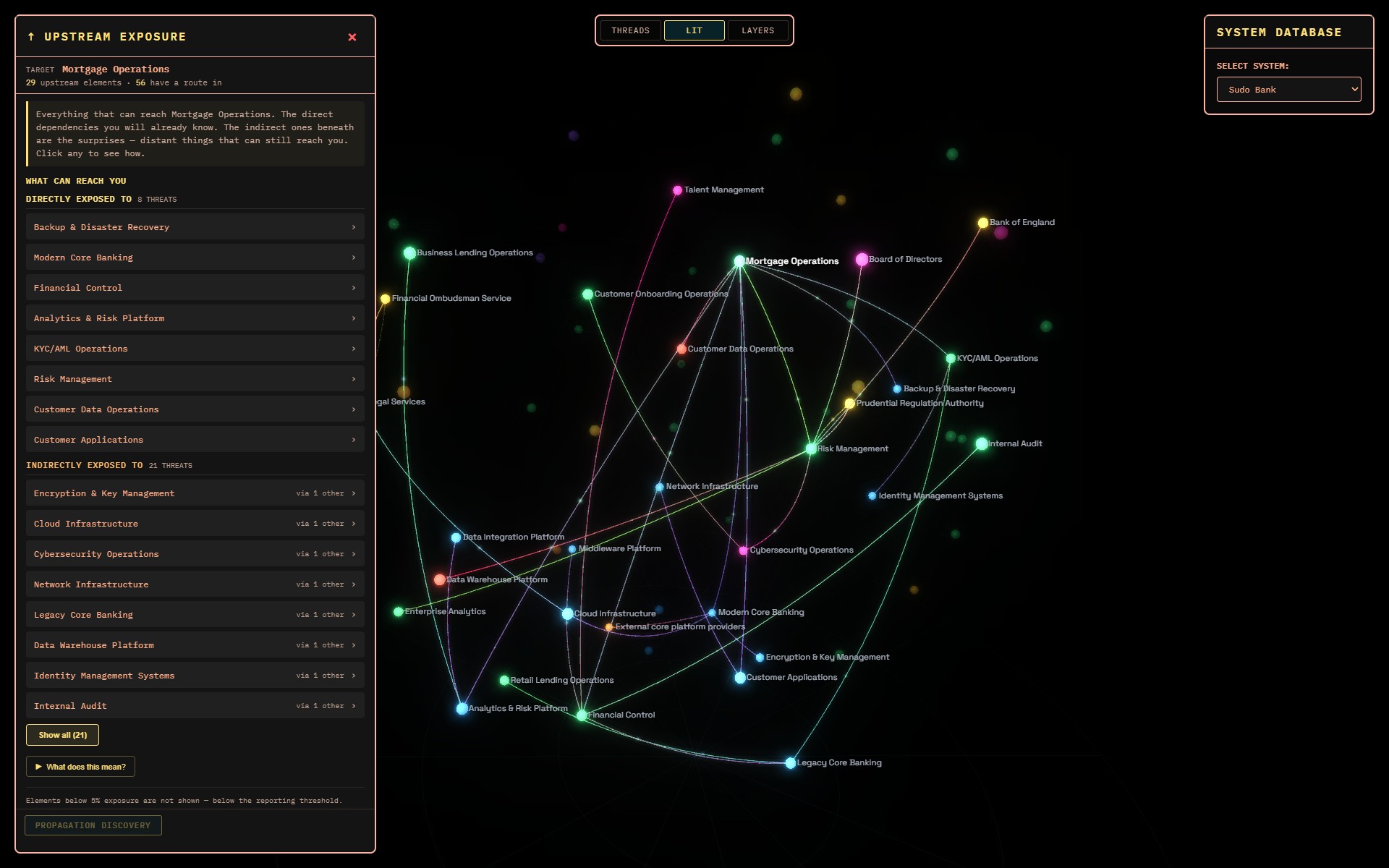Click the Show all (21) button
Viewport: 1389px width, 868px height.
[x=62, y=735]
